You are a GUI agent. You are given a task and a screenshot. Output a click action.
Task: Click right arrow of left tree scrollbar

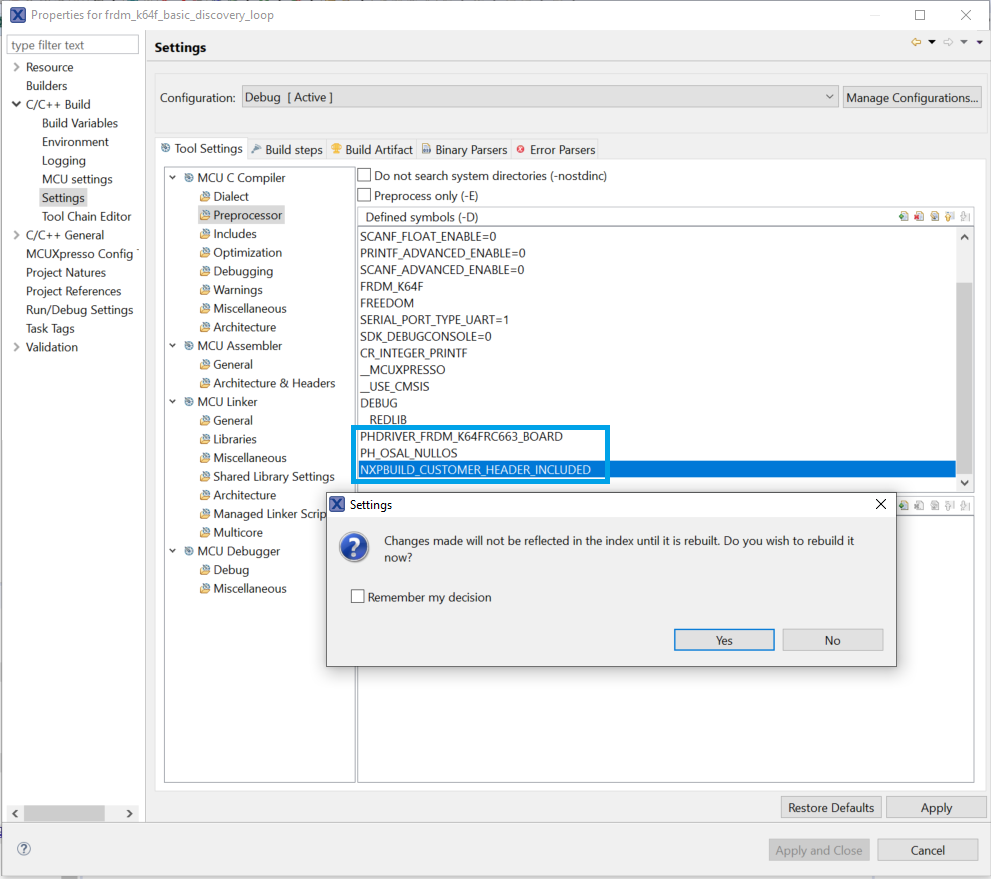[129, 813]
